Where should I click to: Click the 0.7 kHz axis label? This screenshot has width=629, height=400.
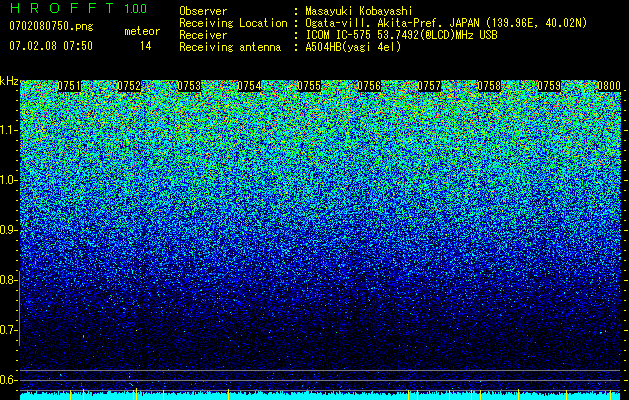click(x=8, y=330)
